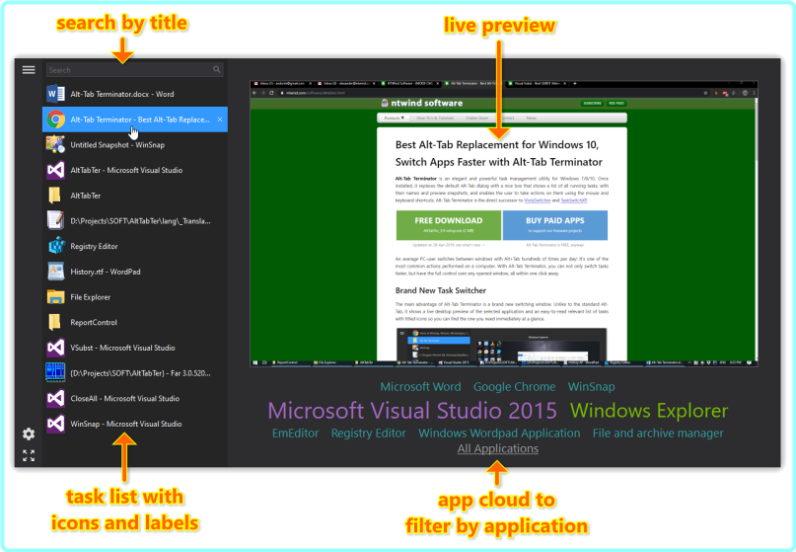Select 'History.rtf - WordPad' task

click(105, 272)
